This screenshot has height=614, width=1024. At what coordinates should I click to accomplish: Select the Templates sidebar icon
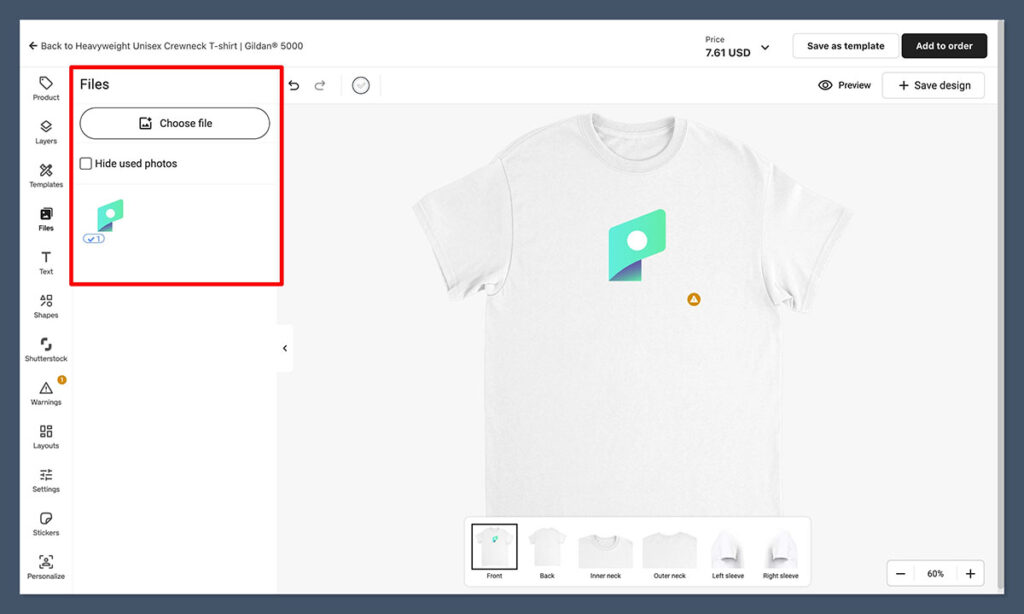tap(46, 175)
